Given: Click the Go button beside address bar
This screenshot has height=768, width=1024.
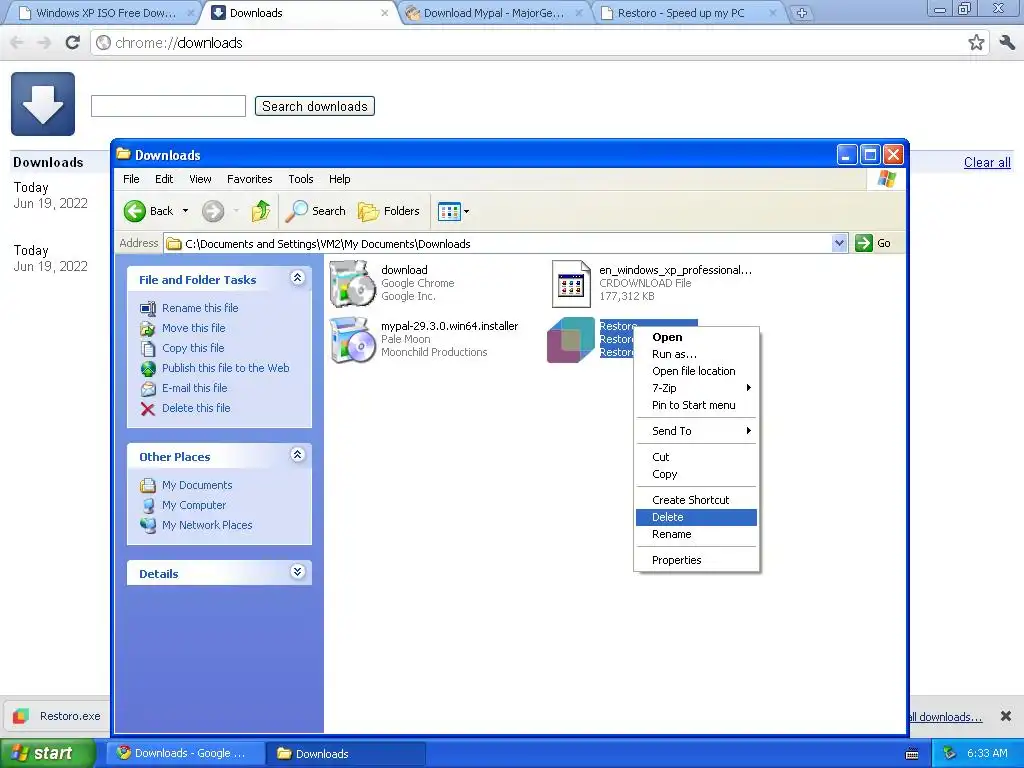Looking at the screenshot, I should pos(873,243).
